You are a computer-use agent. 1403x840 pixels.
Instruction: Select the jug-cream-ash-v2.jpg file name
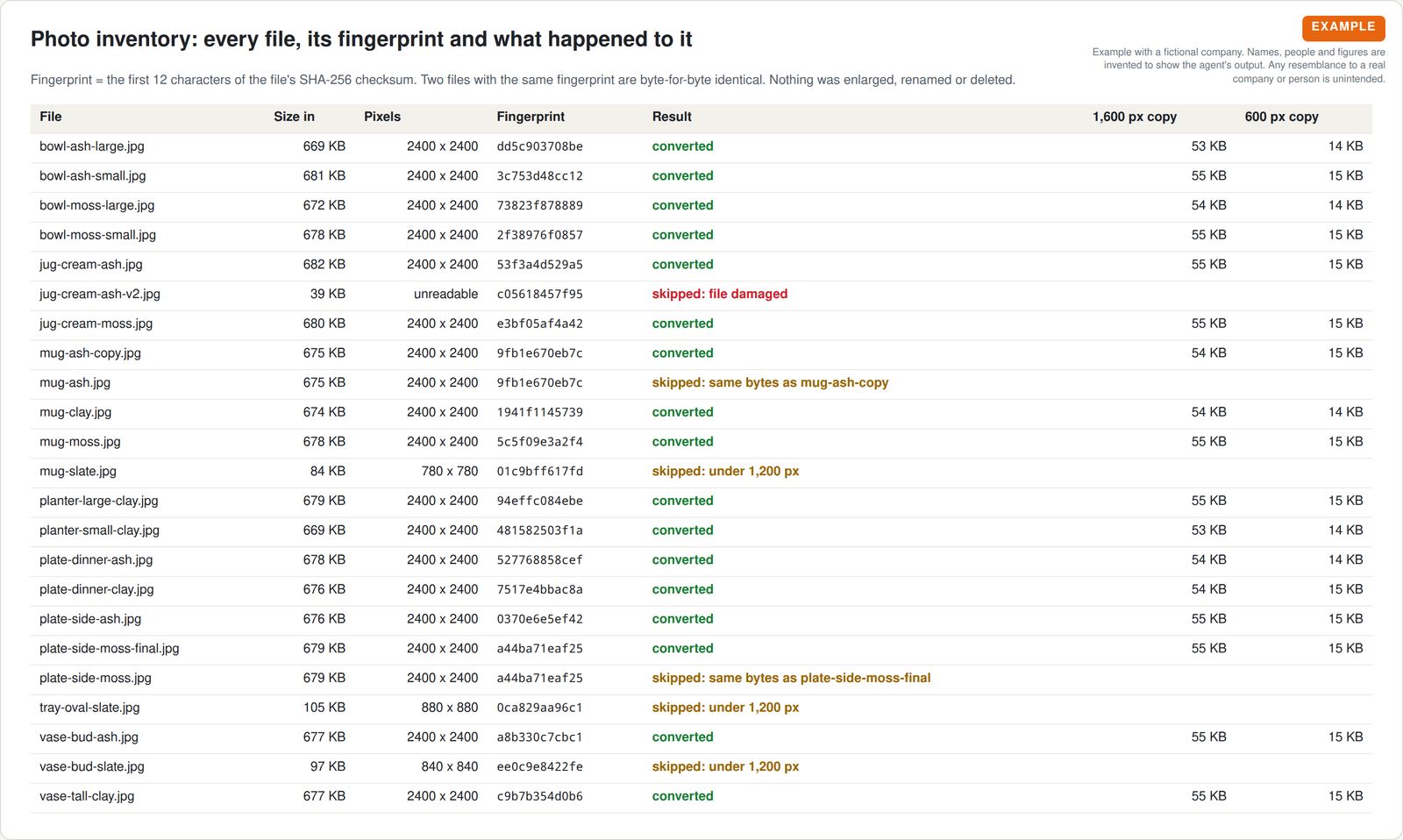click(100, 294)
